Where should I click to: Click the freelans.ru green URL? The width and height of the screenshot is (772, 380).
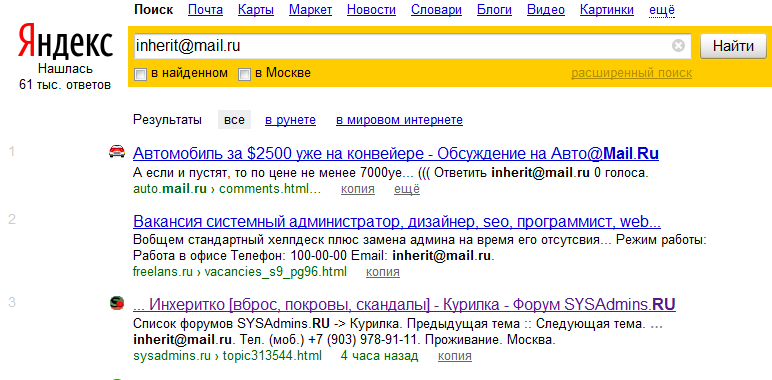click(x=240, y=272)
